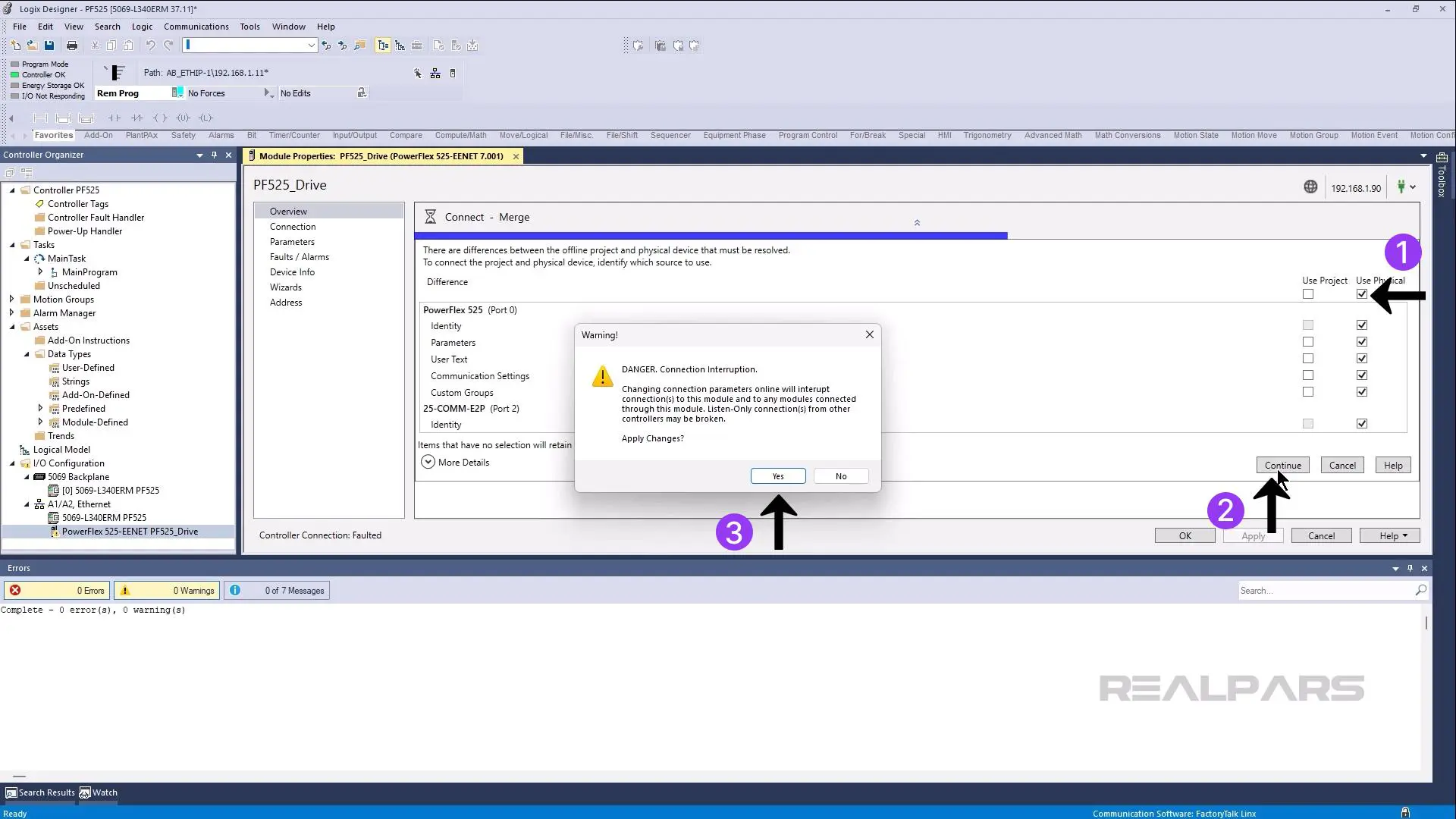The height and width of the screenshot is (819, 1456).
Task: Open the Communications menu
Action: coord(196,26)
